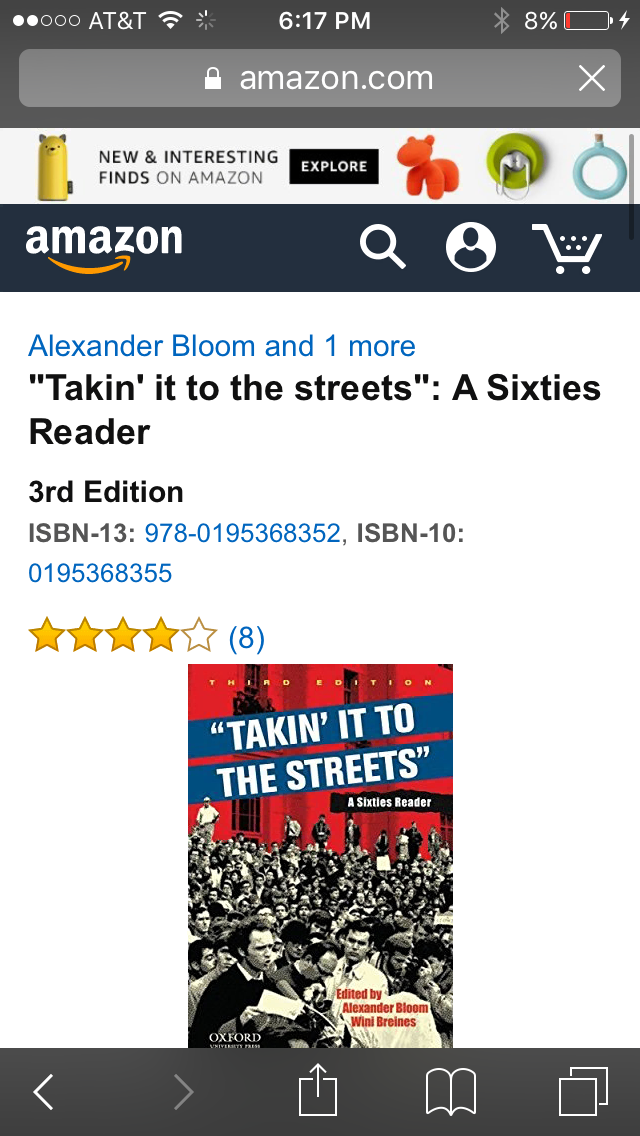The width and height of the screenshot is (640, 1136).
Task: Open Amazon search magnifier icon
Action: pyautogui.click(x=383, y=247)
